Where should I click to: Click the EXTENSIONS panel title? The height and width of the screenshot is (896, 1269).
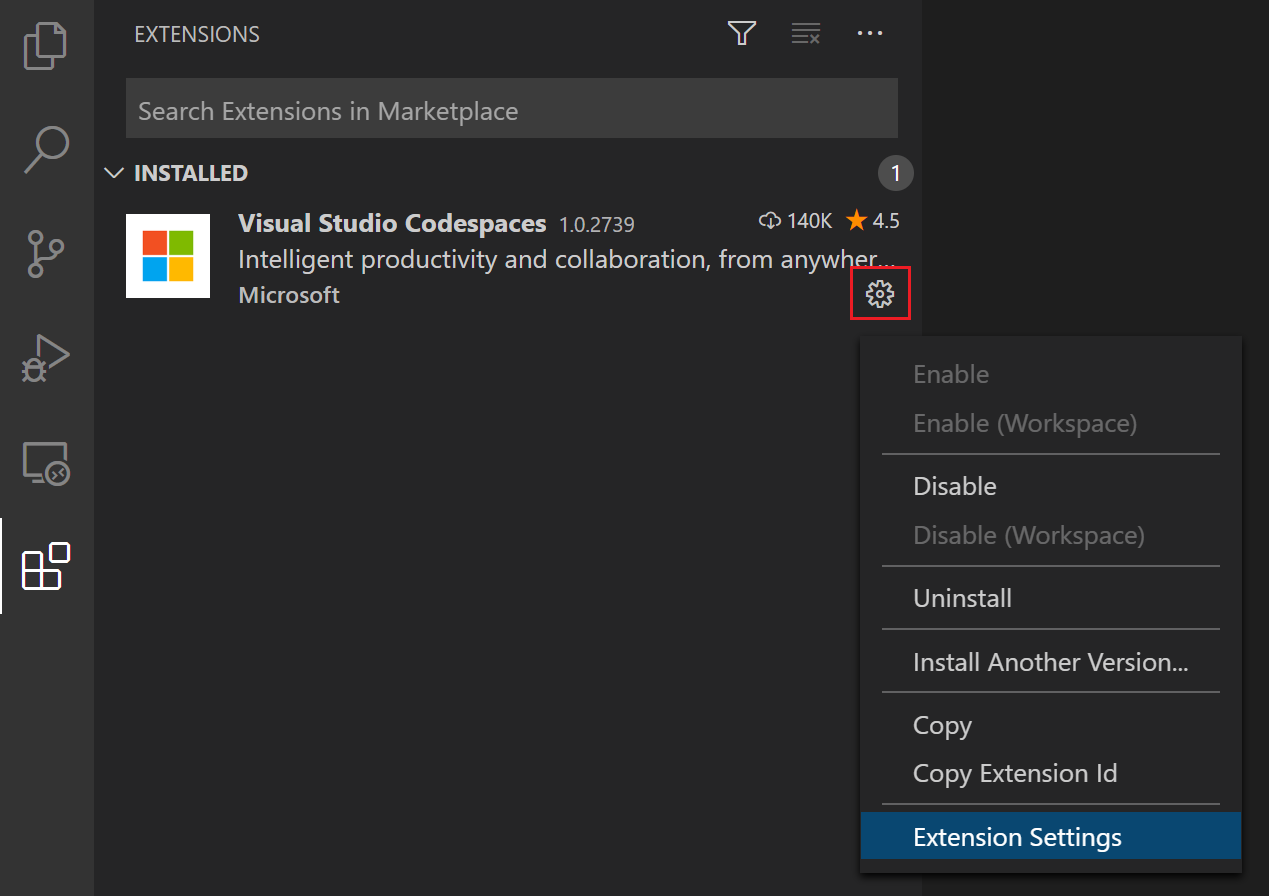(197, 34)
